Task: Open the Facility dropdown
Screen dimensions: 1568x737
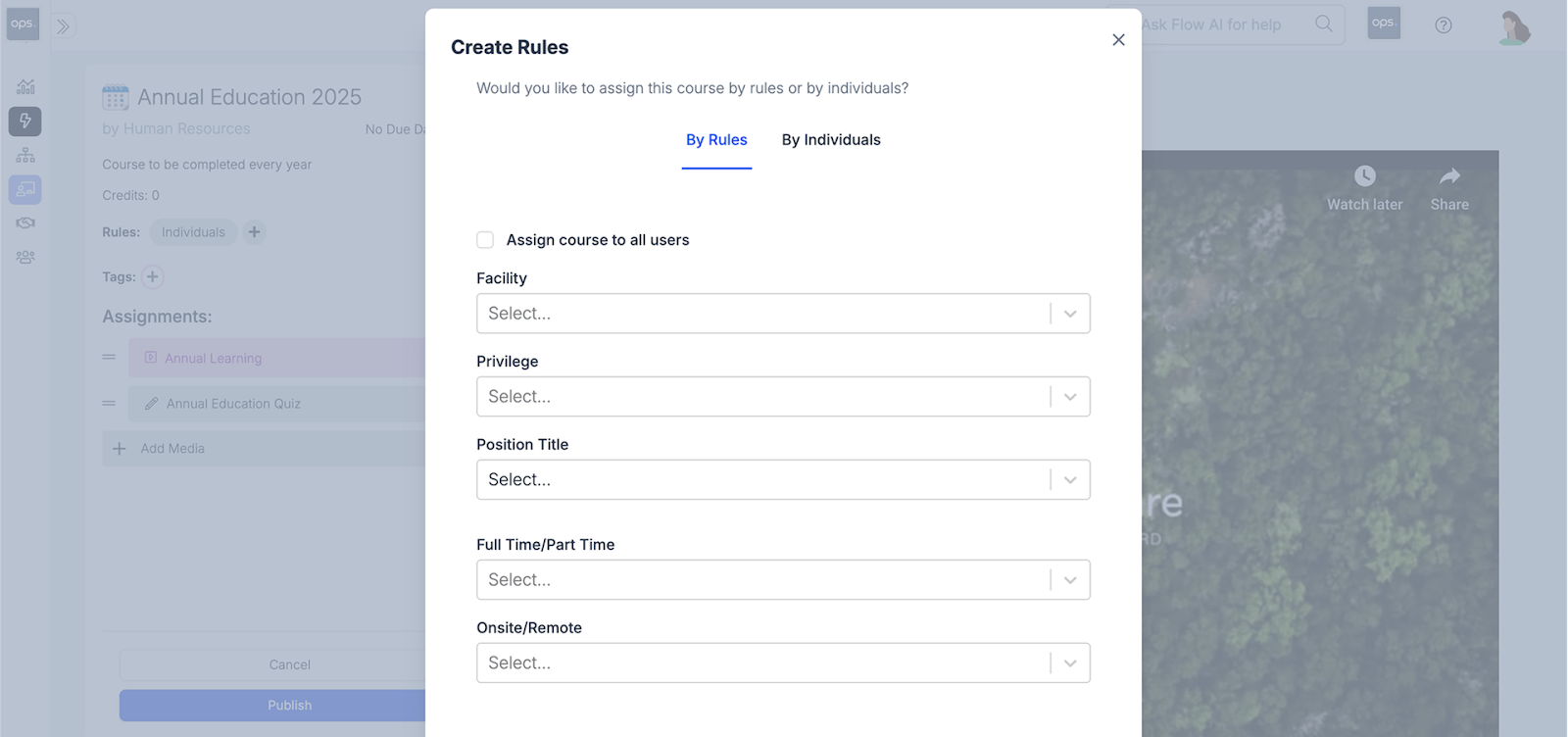Action: click(x=783, y=314)
